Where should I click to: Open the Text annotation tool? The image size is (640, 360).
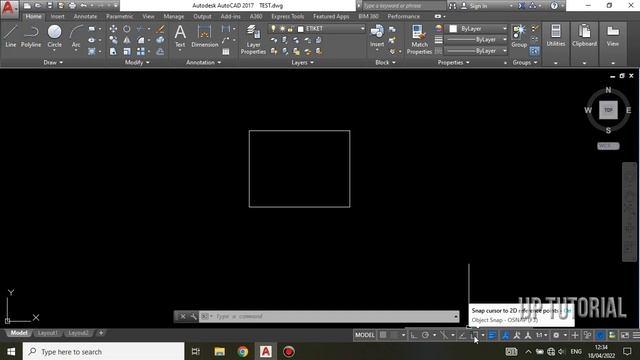pos(180,36)
